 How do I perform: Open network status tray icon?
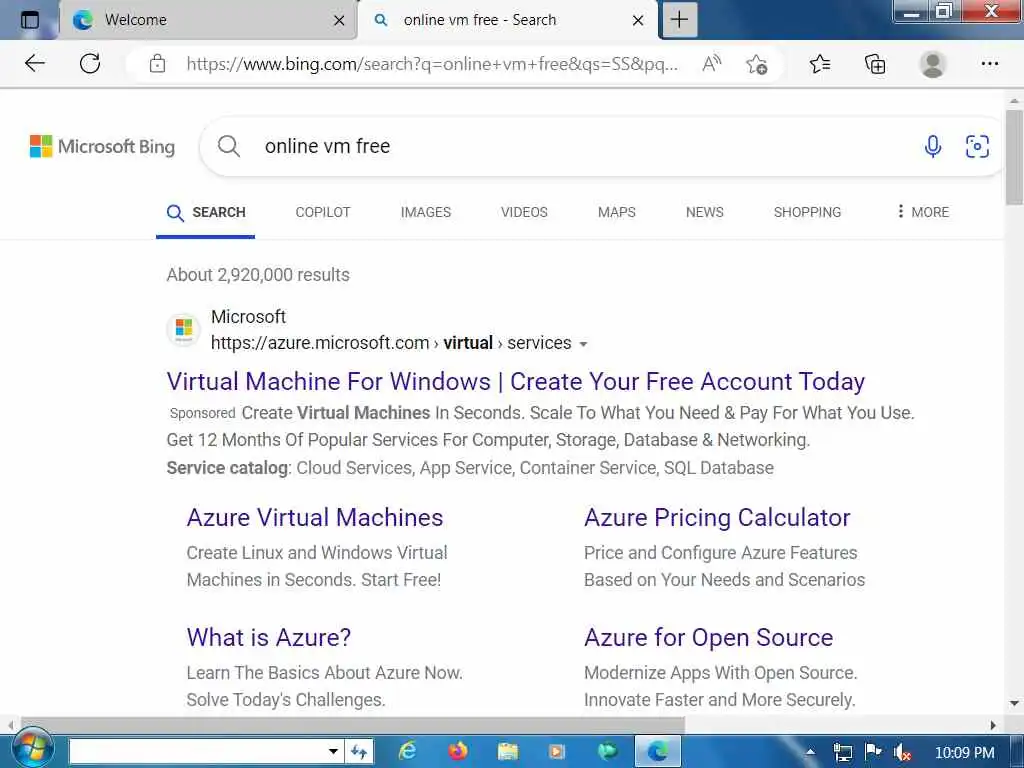coord(843,753)
